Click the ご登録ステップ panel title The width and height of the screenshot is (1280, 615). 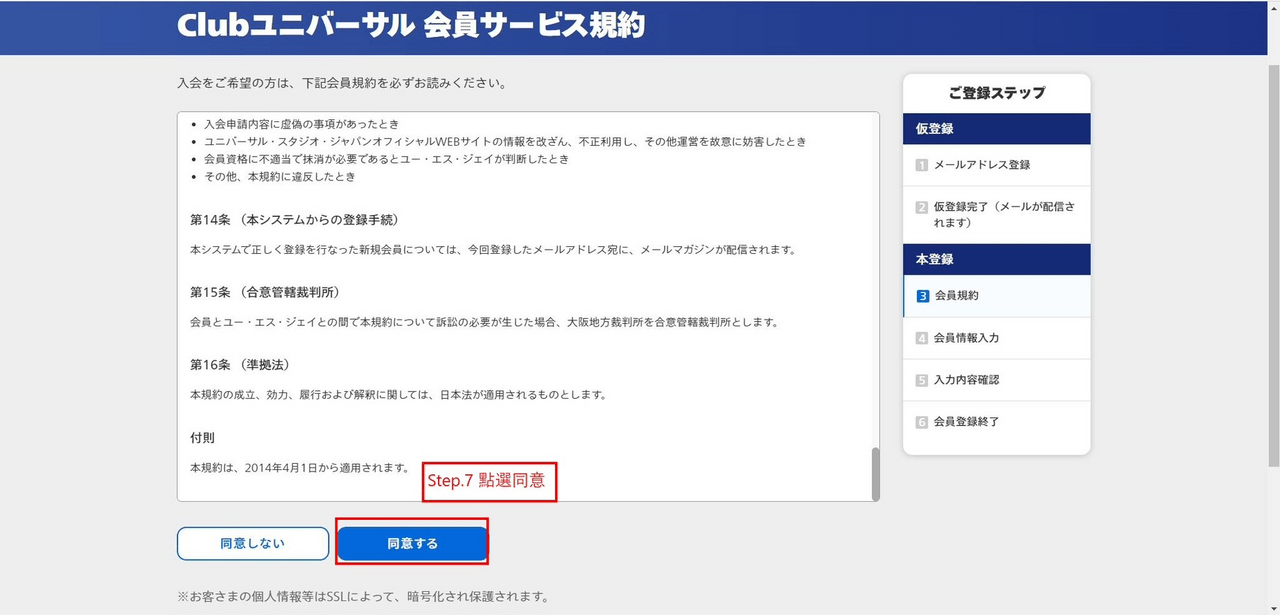pos(996,93)
